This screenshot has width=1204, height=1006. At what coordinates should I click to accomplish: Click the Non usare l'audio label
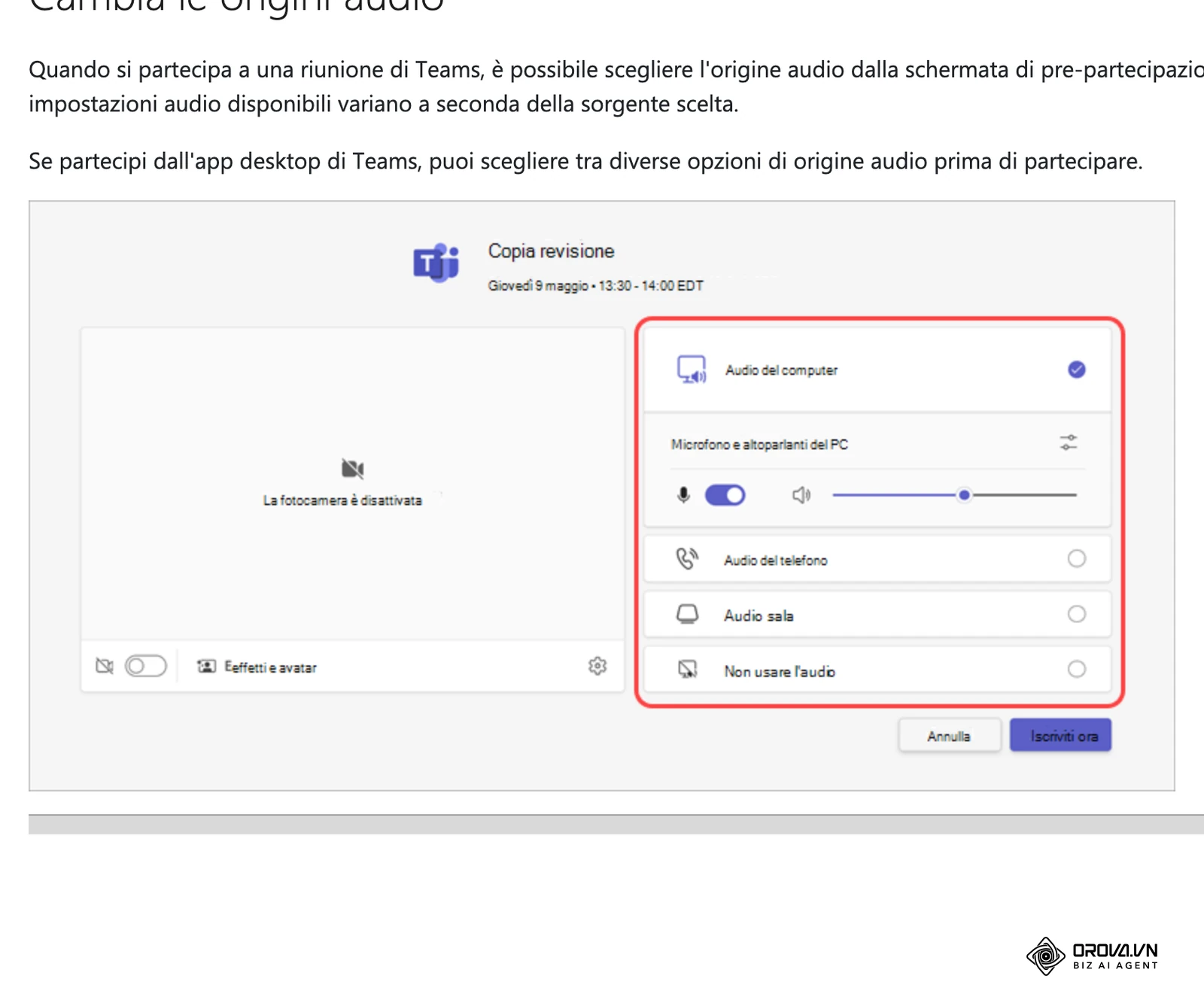tap(780, 671)
